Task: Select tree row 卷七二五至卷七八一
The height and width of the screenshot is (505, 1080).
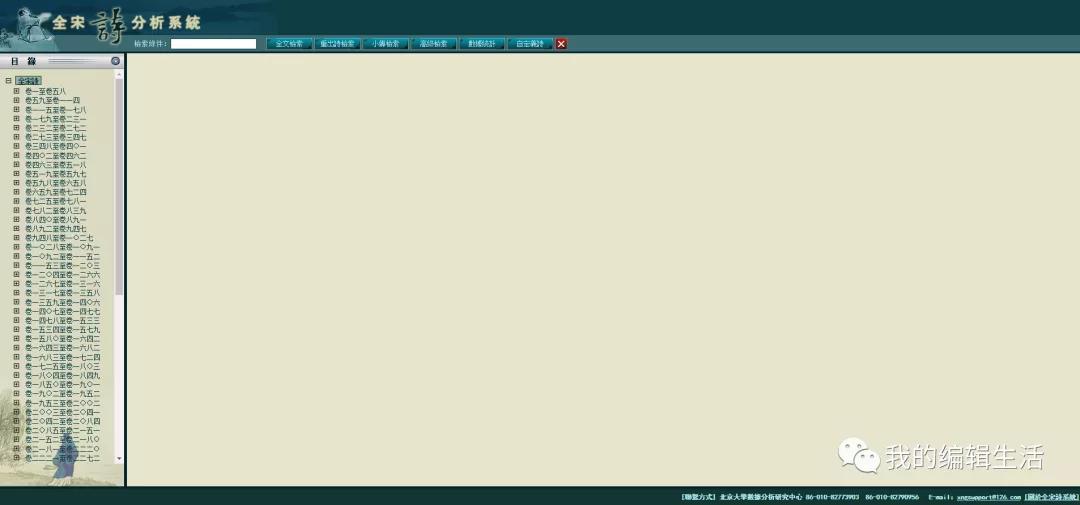Action: point(56,201)
